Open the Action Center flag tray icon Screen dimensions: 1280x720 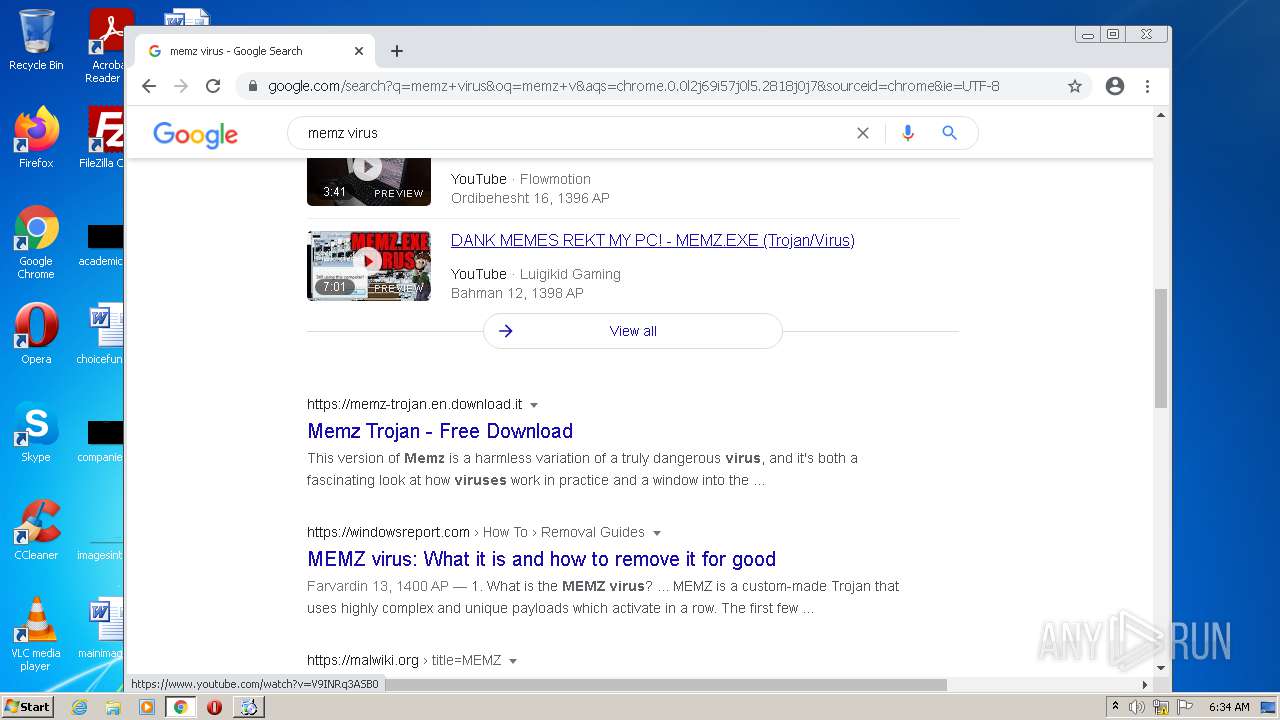tap(1183, 707)
